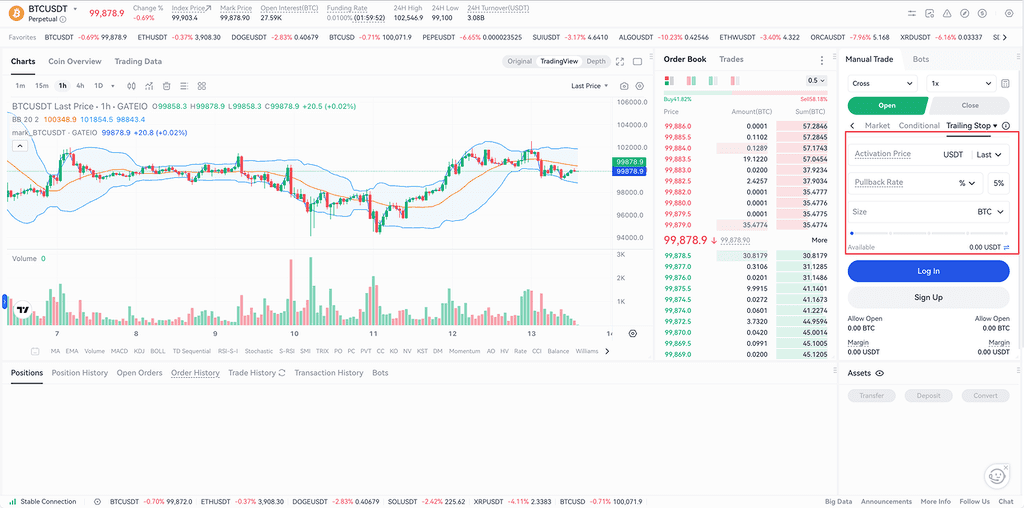Refresh Trade History with its icon
The width and height of the screenshot is (1024, 508).
[283, 373]
